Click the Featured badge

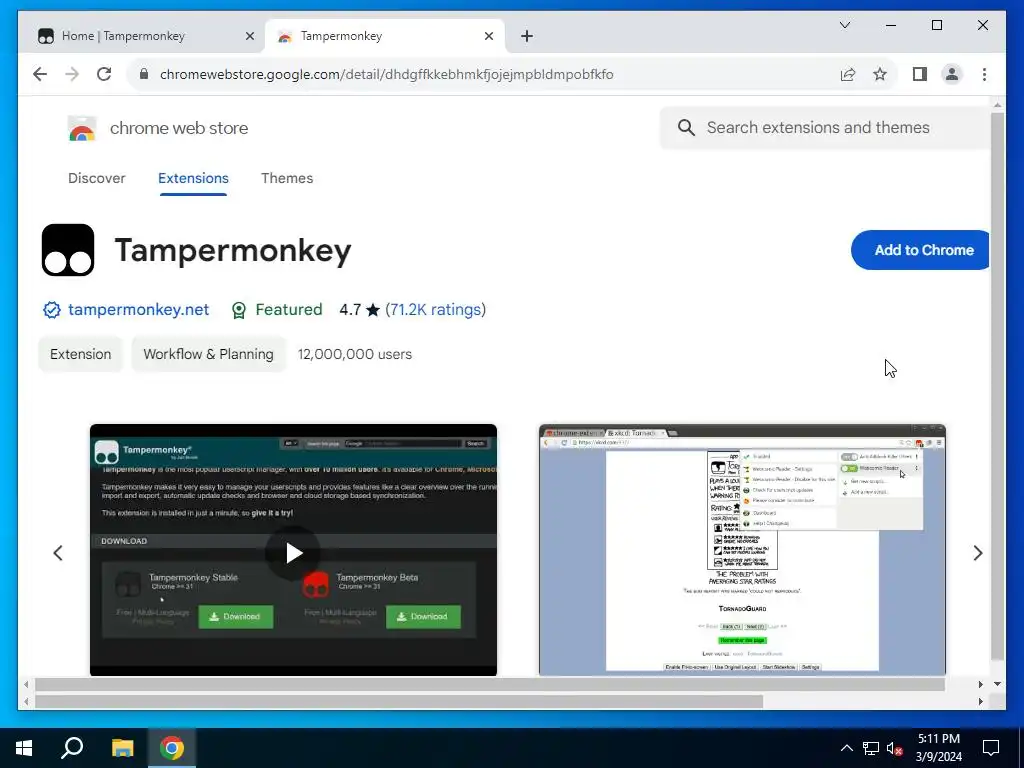[x=277, y=310]
